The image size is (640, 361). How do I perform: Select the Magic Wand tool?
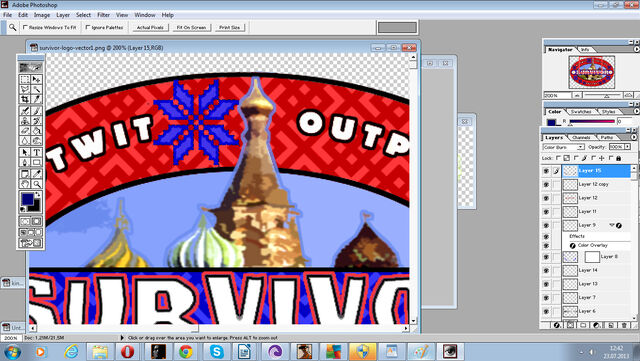coord(36,89)
